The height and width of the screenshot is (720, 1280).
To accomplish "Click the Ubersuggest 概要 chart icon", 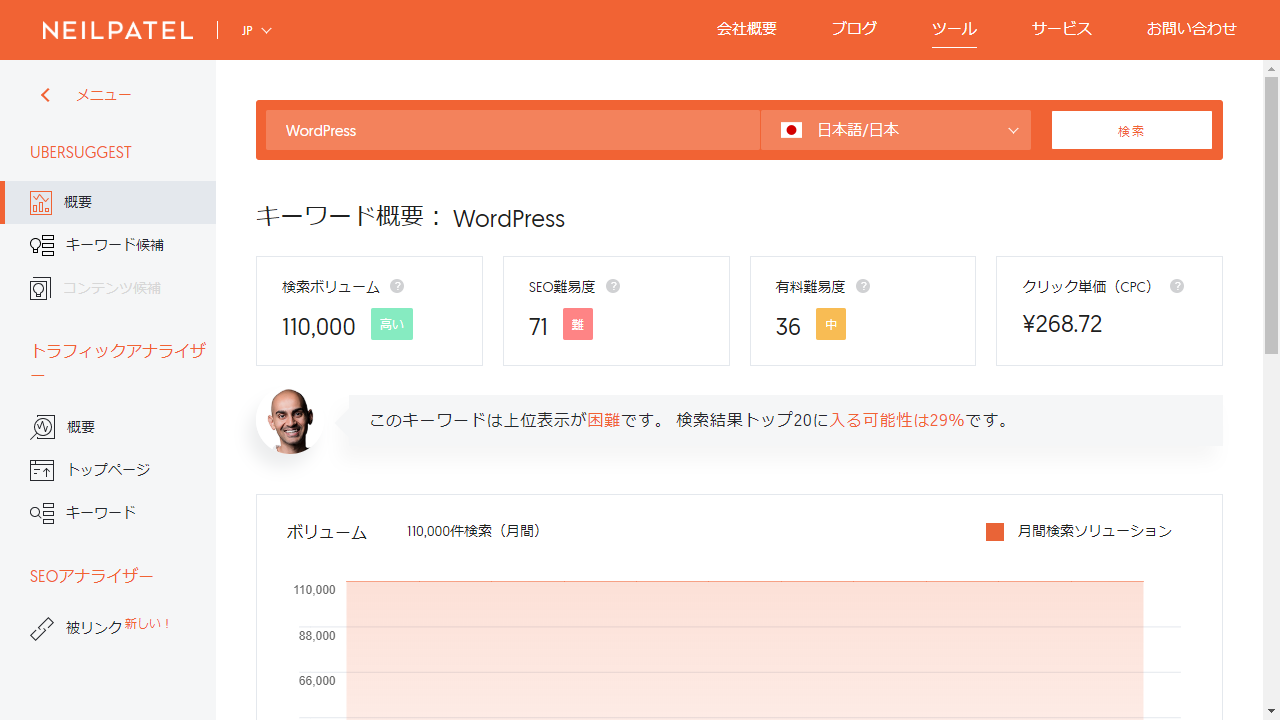I will point(41,202).
